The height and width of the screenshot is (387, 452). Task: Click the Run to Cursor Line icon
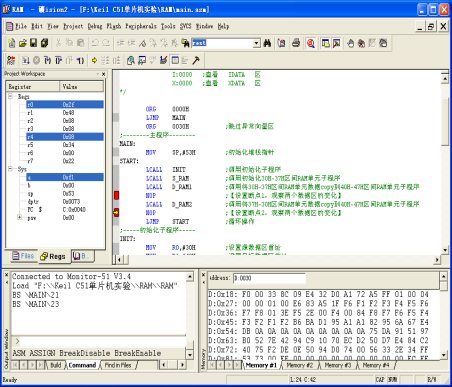pos(80,60)
